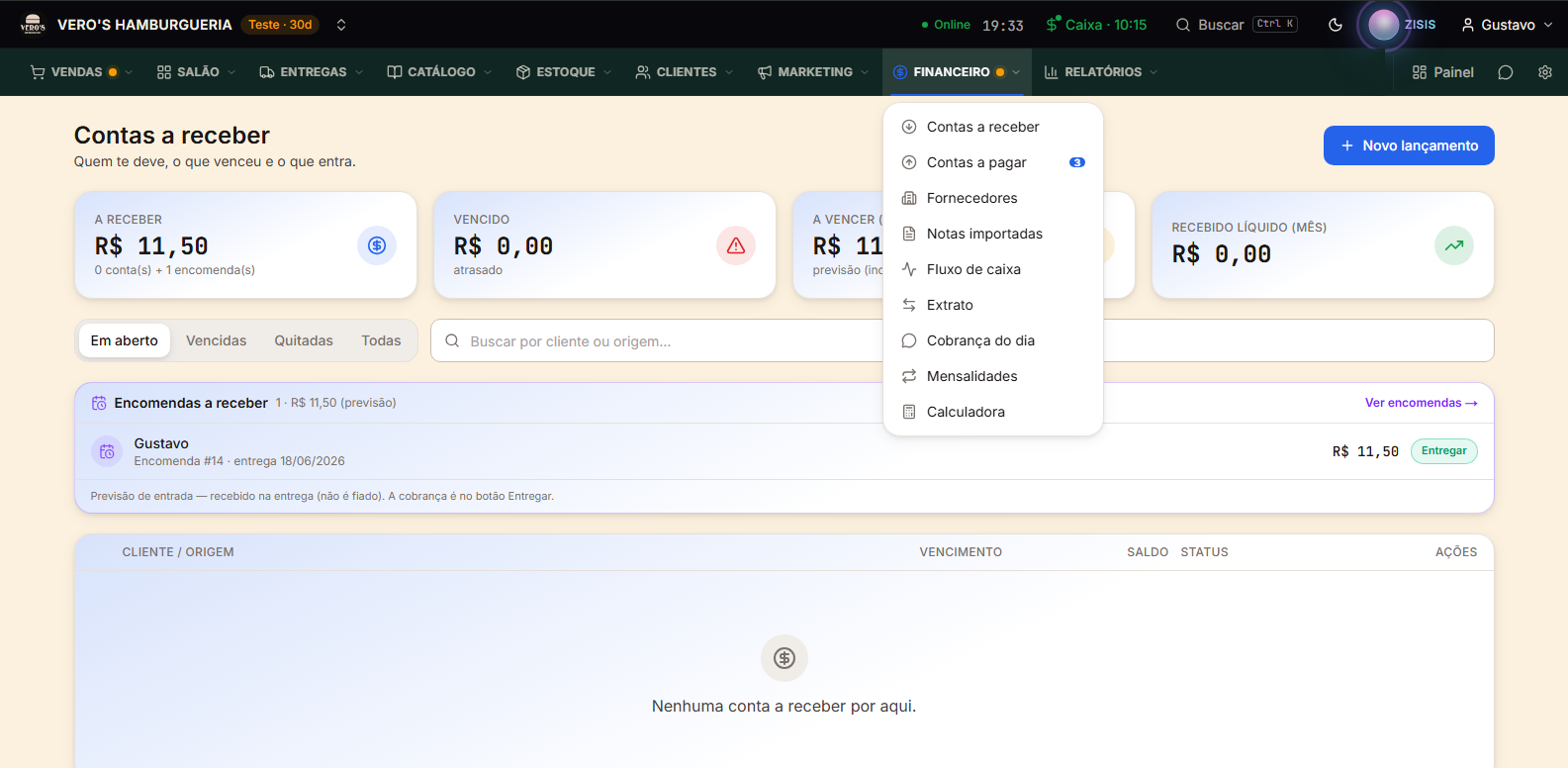The image size is (1568, 768).
Task: Click the Encomenda #14 entrega text
Action: tap(239, 461)
